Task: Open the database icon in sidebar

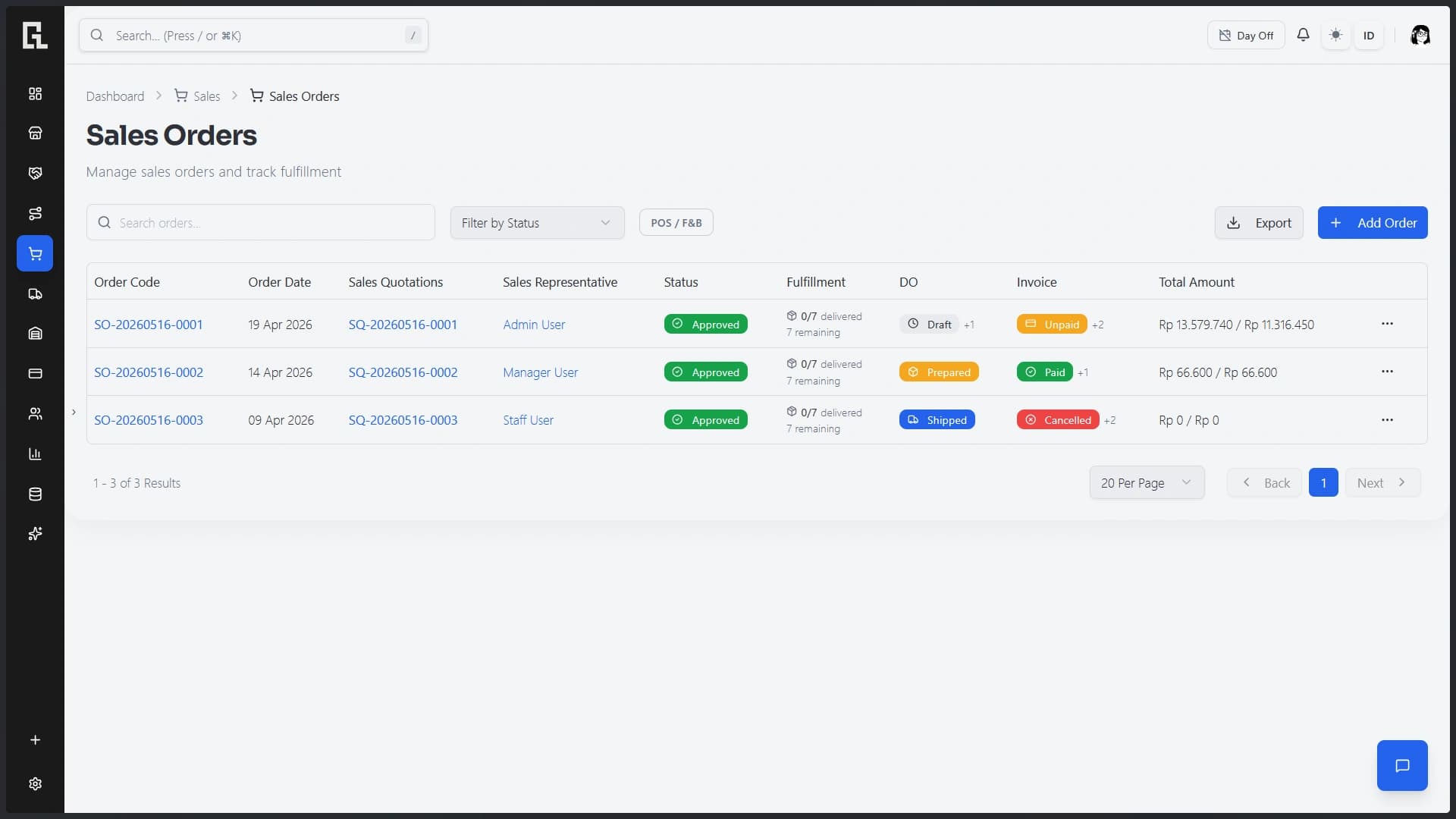Action: coord(35,494)
